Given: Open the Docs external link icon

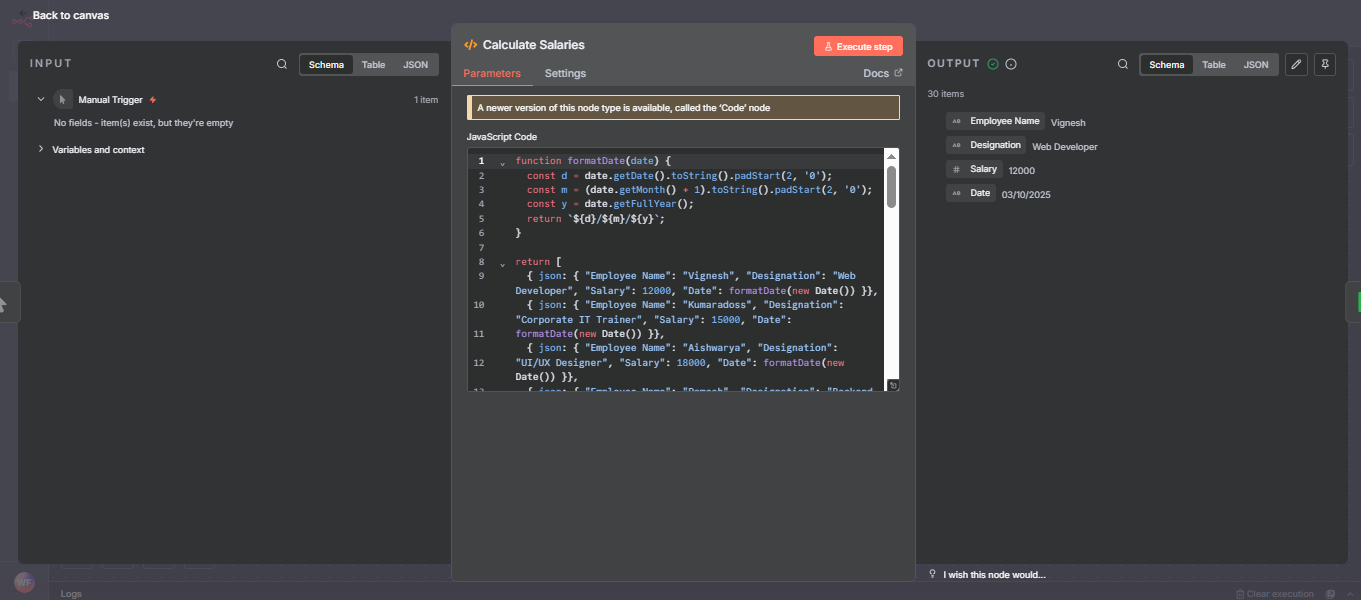Looking at the screenshot, I should pos(898,73).
